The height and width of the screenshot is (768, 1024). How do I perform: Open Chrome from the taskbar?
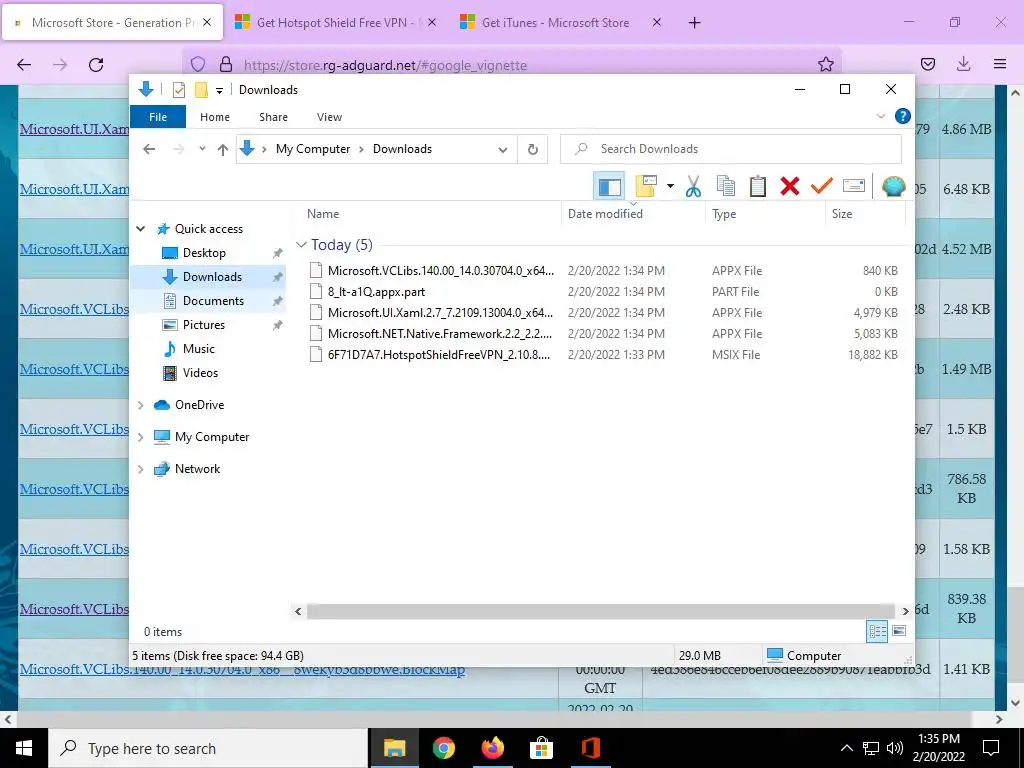click(x=443, y=748)
